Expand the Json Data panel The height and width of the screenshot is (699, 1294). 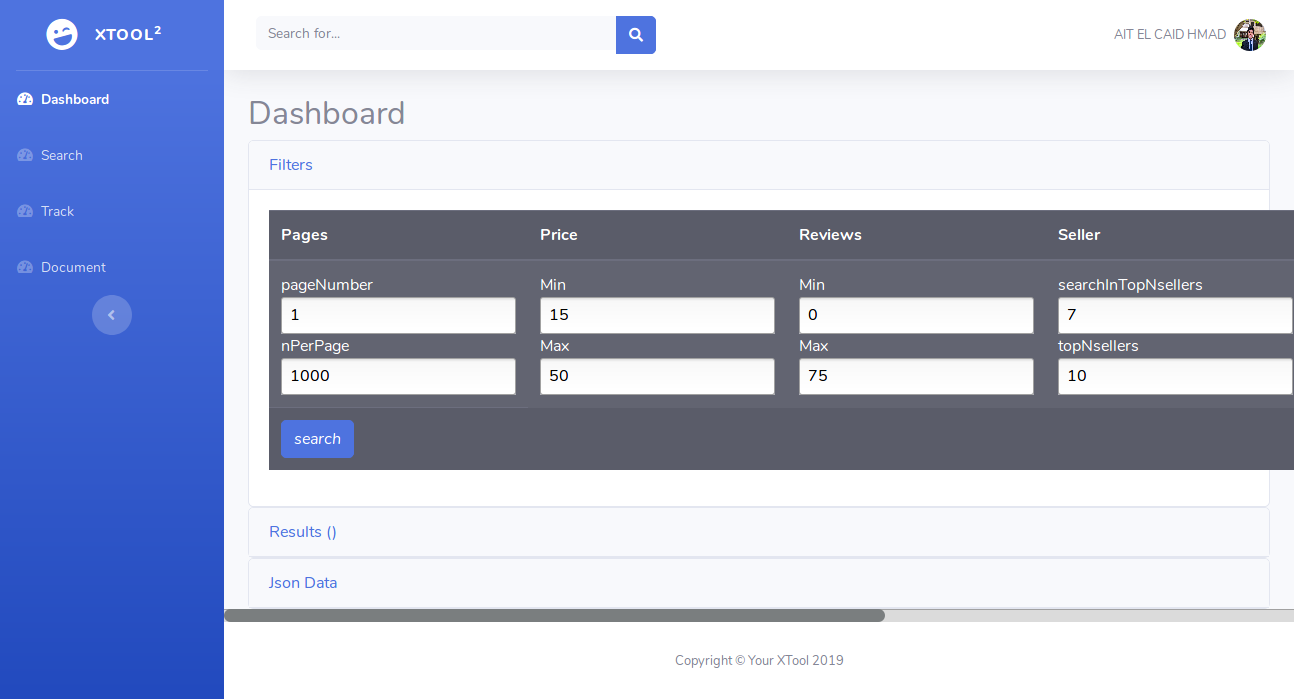coord(303,583)
